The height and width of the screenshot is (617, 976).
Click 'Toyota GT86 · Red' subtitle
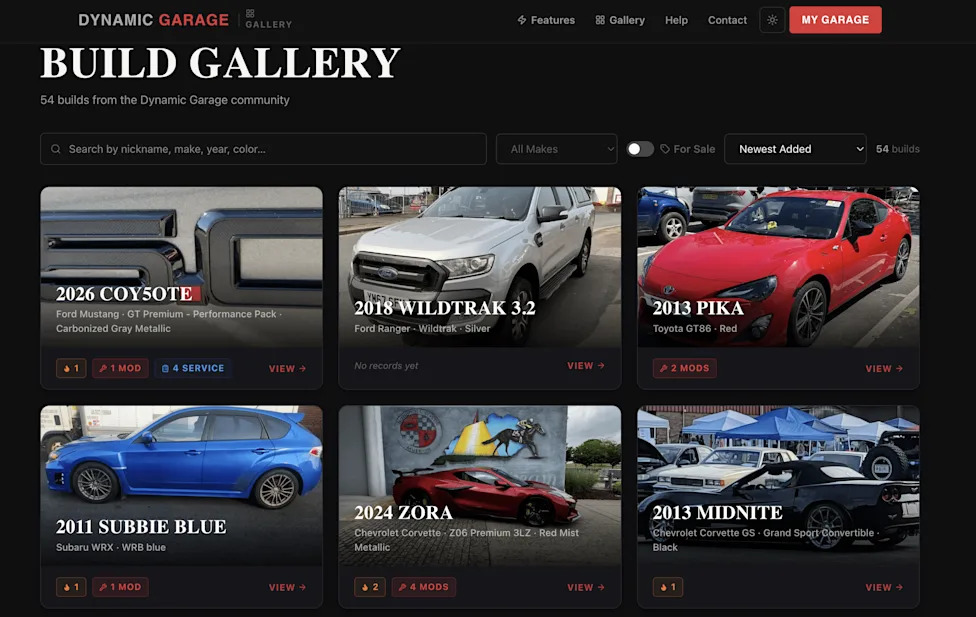tap(695, 329)
